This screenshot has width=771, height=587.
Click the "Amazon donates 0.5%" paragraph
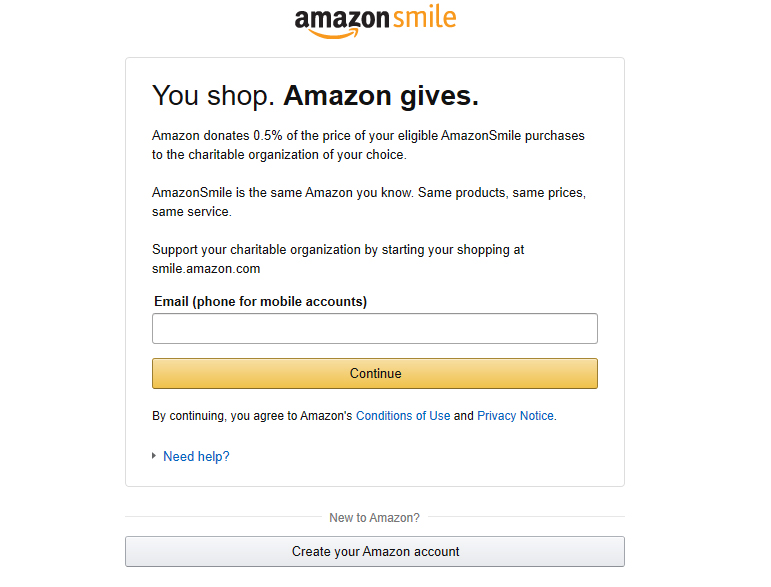(x=368, y=145)
